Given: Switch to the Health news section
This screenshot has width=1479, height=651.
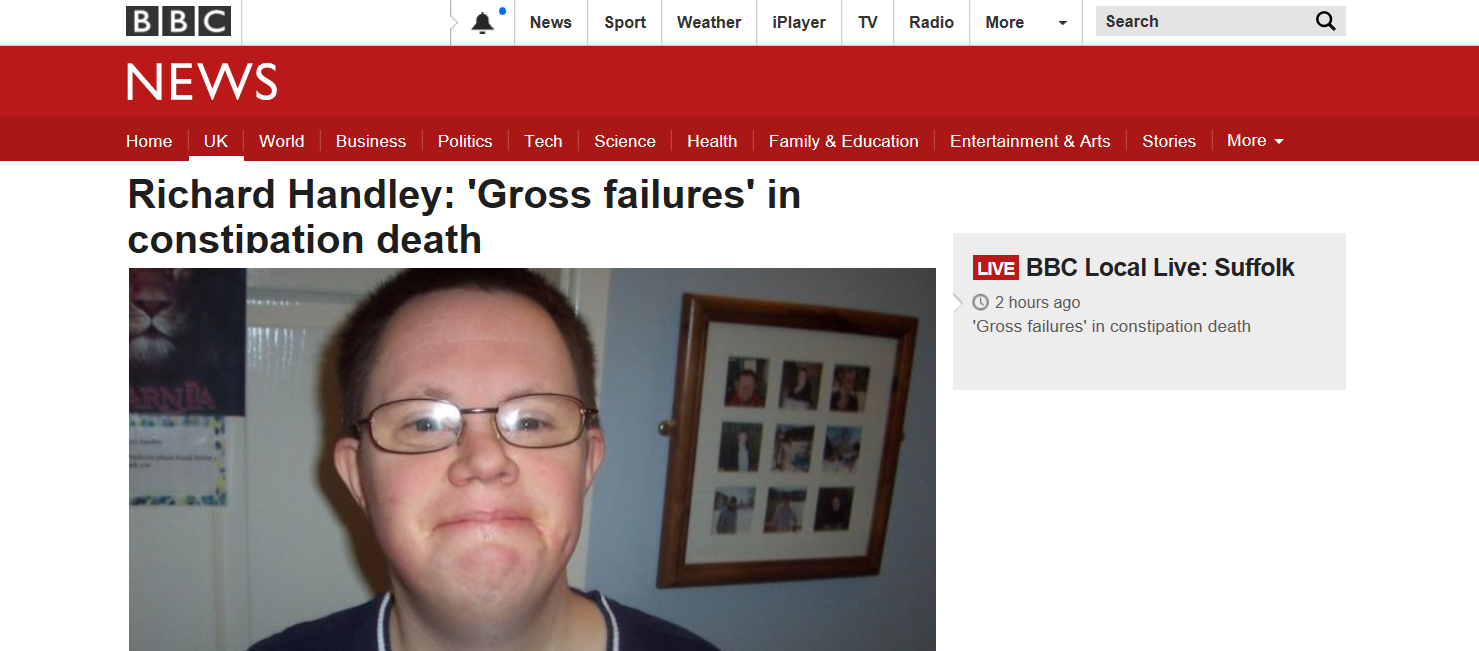Looking at the screenshot, I should pos(712,141).
